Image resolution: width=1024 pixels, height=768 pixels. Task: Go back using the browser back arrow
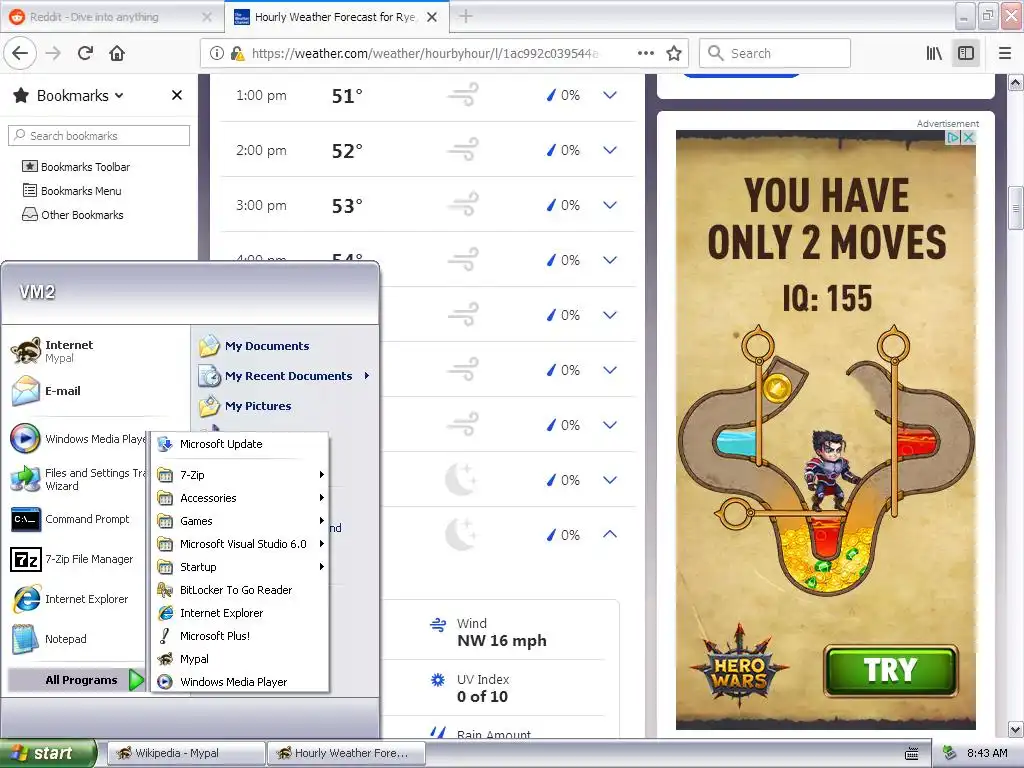(20, 54)
